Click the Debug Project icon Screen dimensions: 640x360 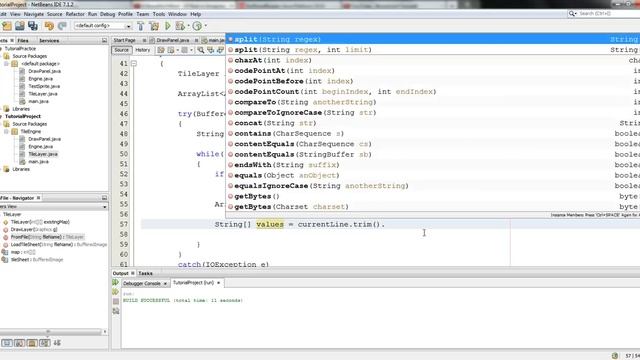point(180,26)
